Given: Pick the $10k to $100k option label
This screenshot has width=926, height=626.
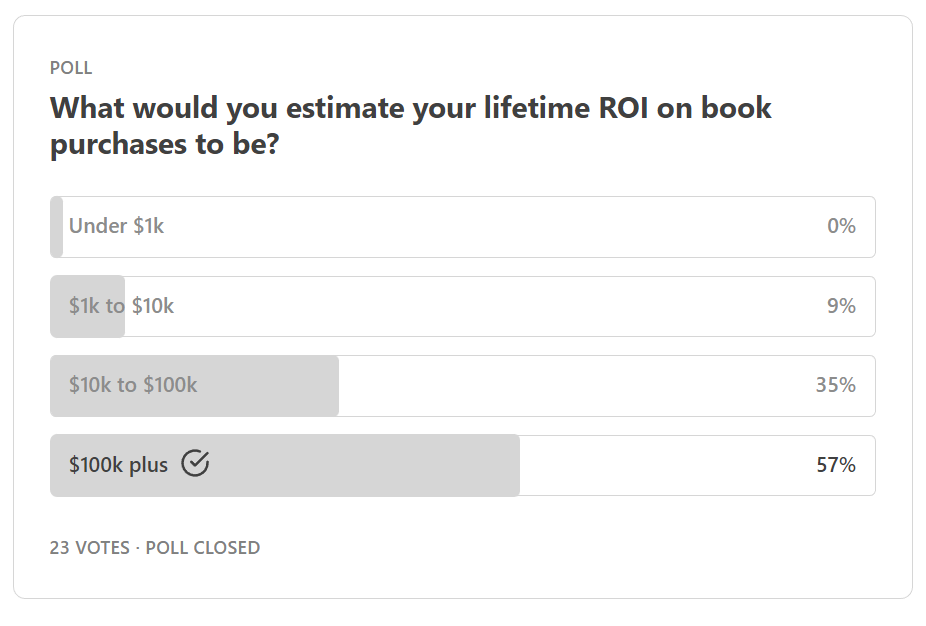Looking at the screenshot, I should 133,385.
